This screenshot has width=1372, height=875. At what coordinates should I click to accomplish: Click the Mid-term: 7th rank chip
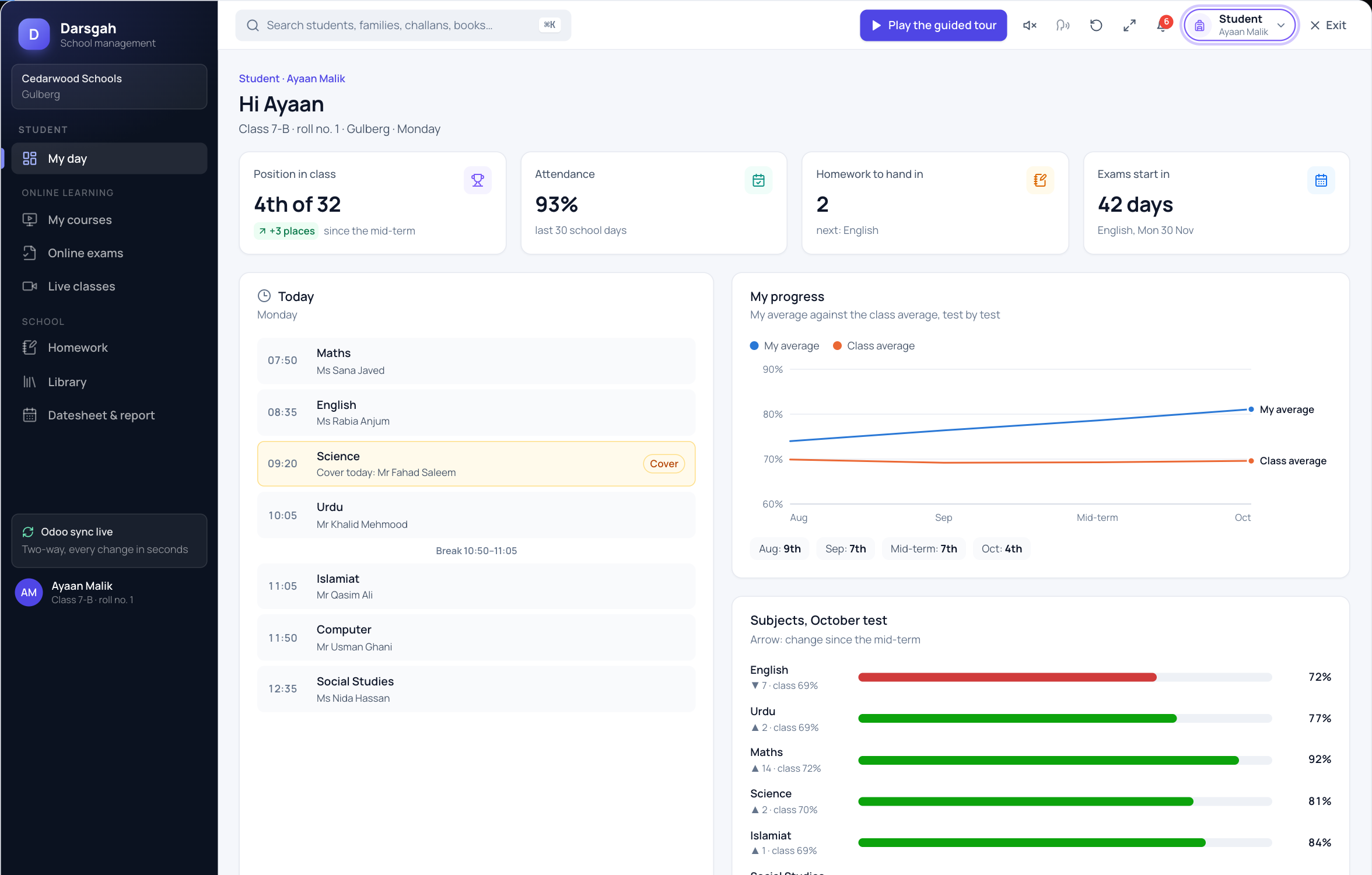pyautogui.click(x=924, y=549)
